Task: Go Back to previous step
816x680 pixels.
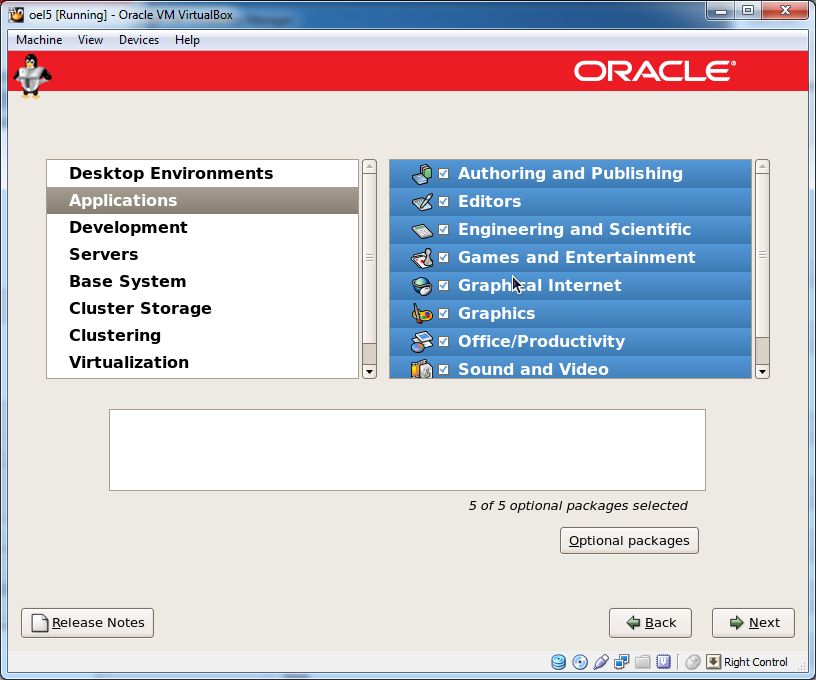Action: tap(651, 623)
